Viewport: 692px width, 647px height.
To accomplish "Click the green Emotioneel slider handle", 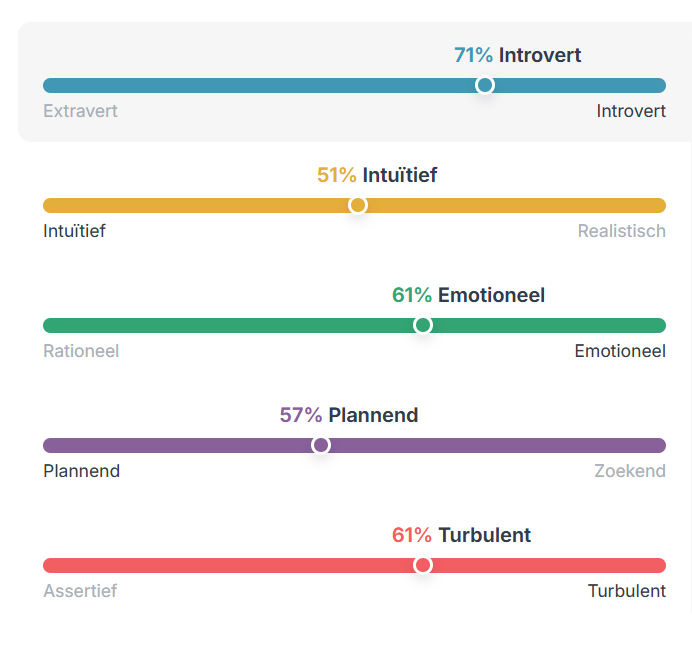I will 423,325.
